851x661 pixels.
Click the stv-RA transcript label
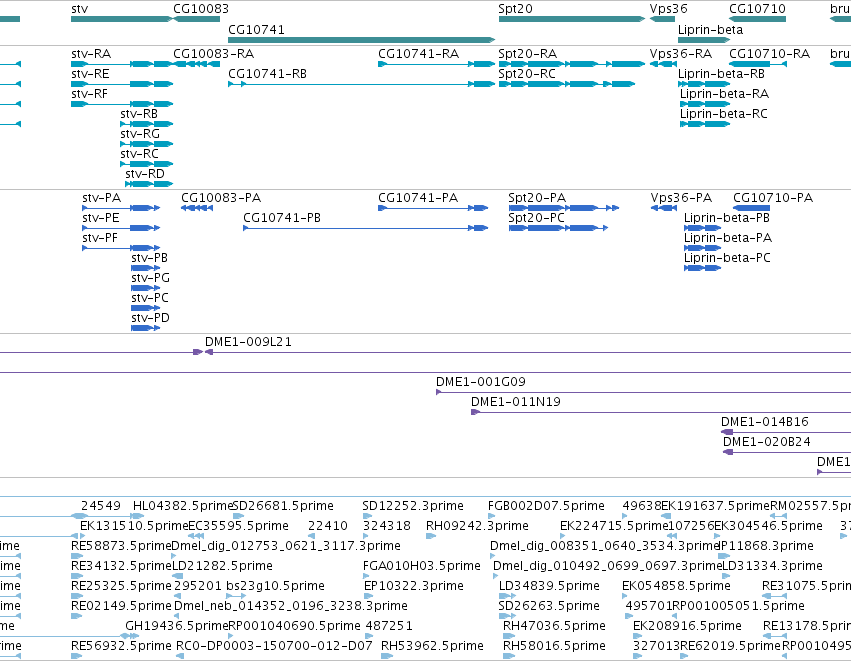point(91,54)
